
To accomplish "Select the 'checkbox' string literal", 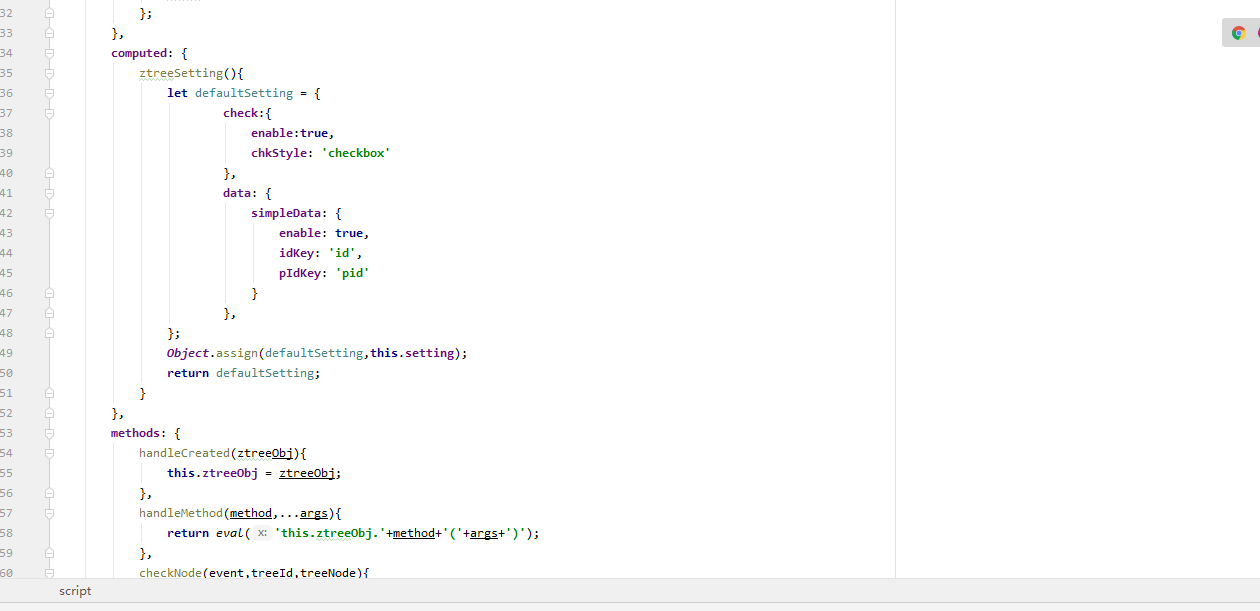I will coord(358,152).
